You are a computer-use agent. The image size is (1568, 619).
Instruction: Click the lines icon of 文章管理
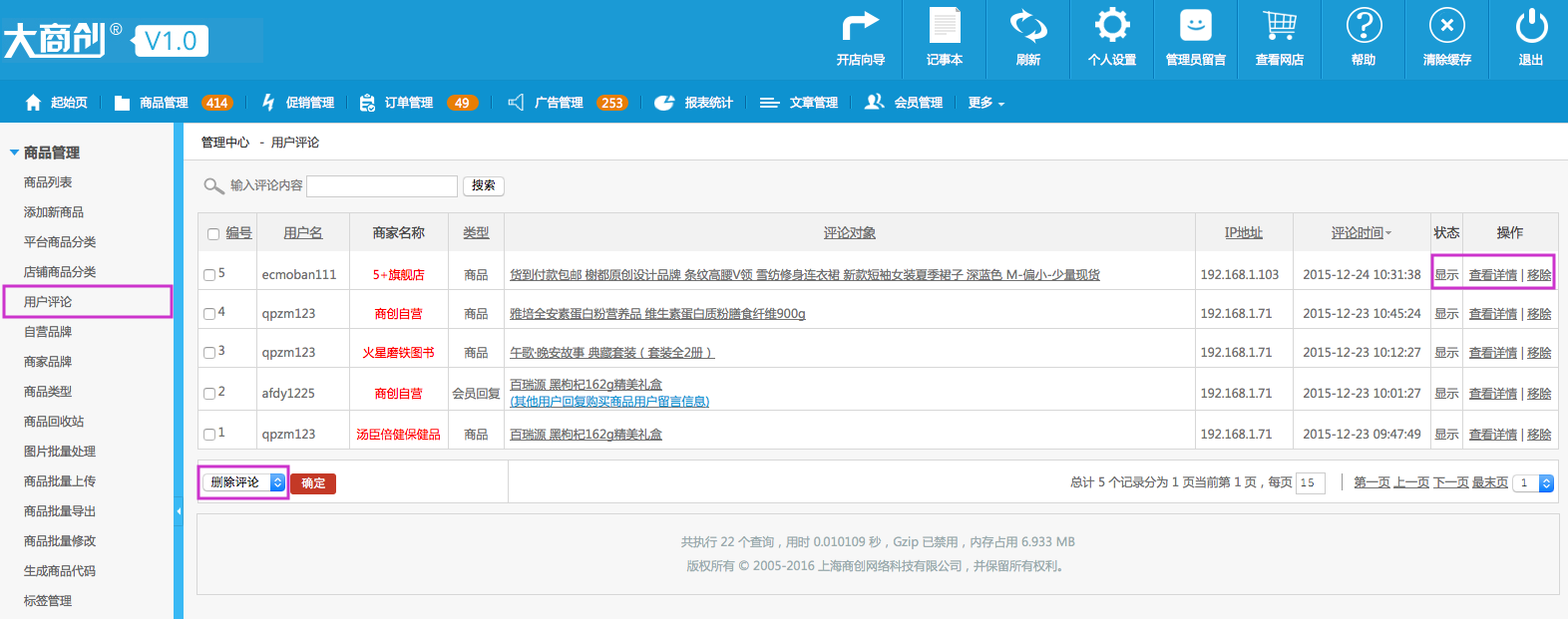(769, 103)
